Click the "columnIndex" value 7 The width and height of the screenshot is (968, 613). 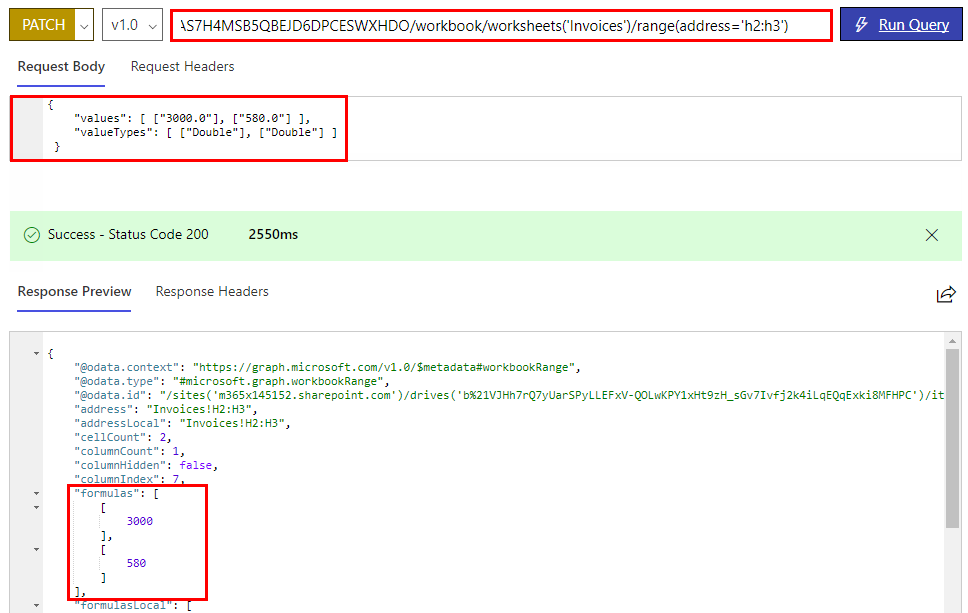pos(176,479)
